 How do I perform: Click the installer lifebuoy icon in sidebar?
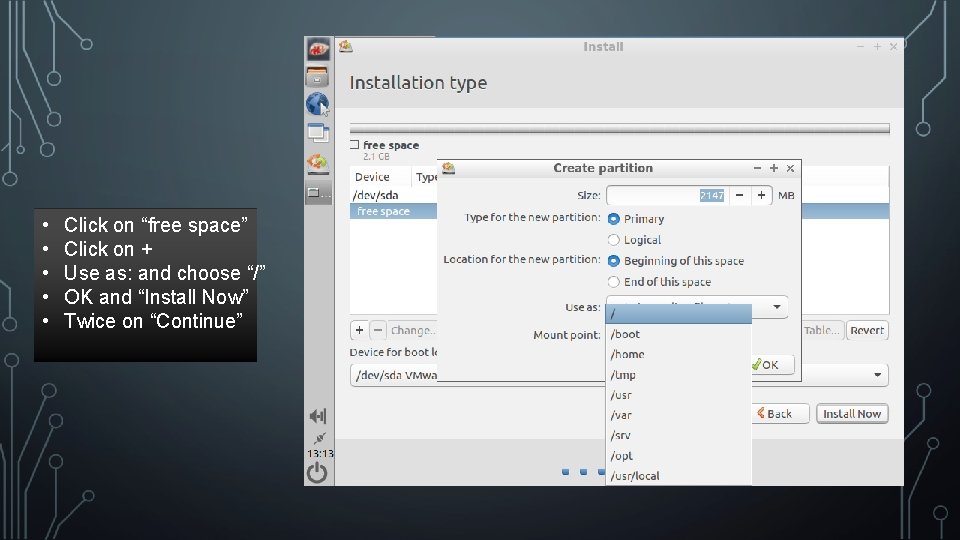click(318, 163)
